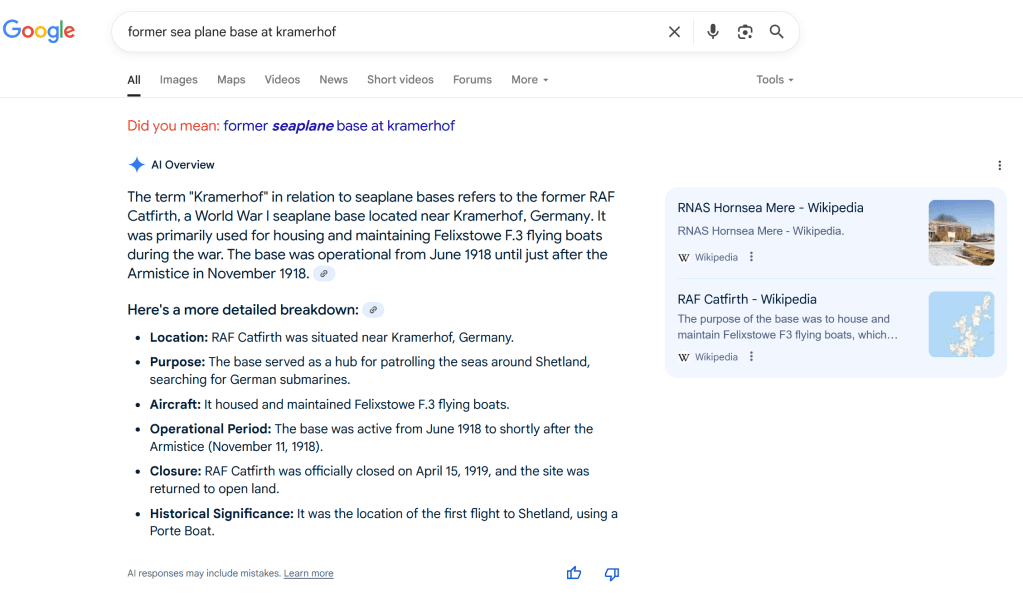Click the RAF Catfirth map thumbnail

click(961, 324)
